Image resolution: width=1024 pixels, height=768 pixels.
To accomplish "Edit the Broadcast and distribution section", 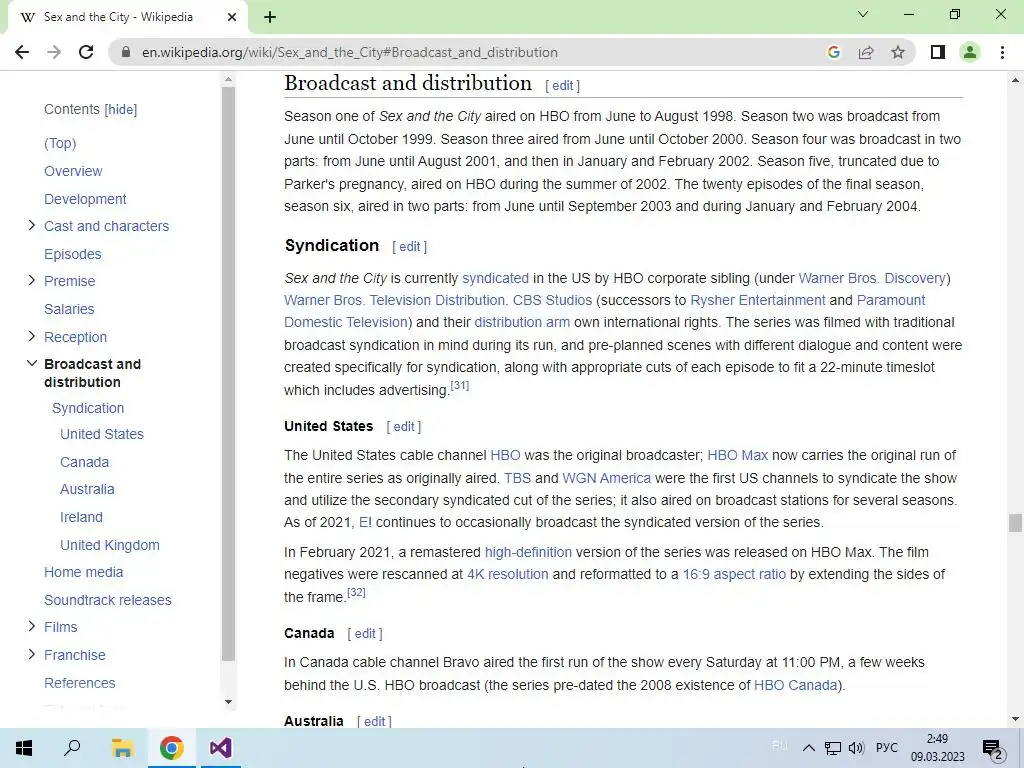I will (562, 86).
